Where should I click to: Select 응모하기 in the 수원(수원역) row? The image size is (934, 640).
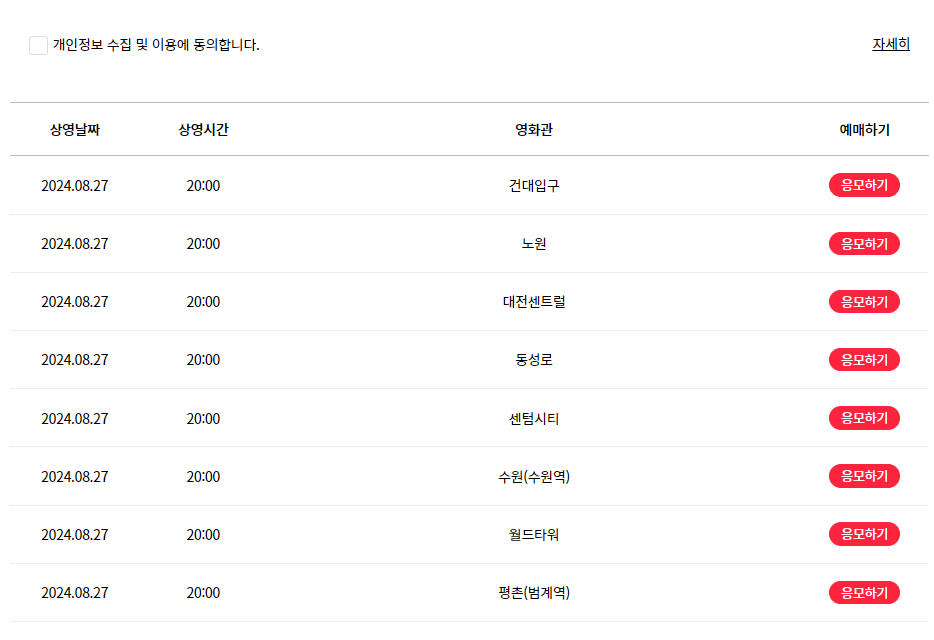(x=864, y=476)
